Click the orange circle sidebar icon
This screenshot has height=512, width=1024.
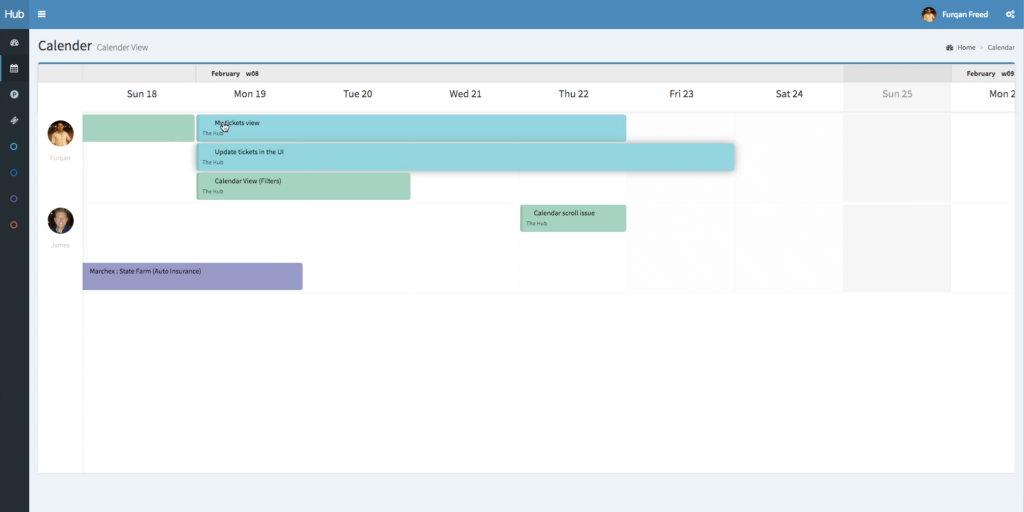14,225
